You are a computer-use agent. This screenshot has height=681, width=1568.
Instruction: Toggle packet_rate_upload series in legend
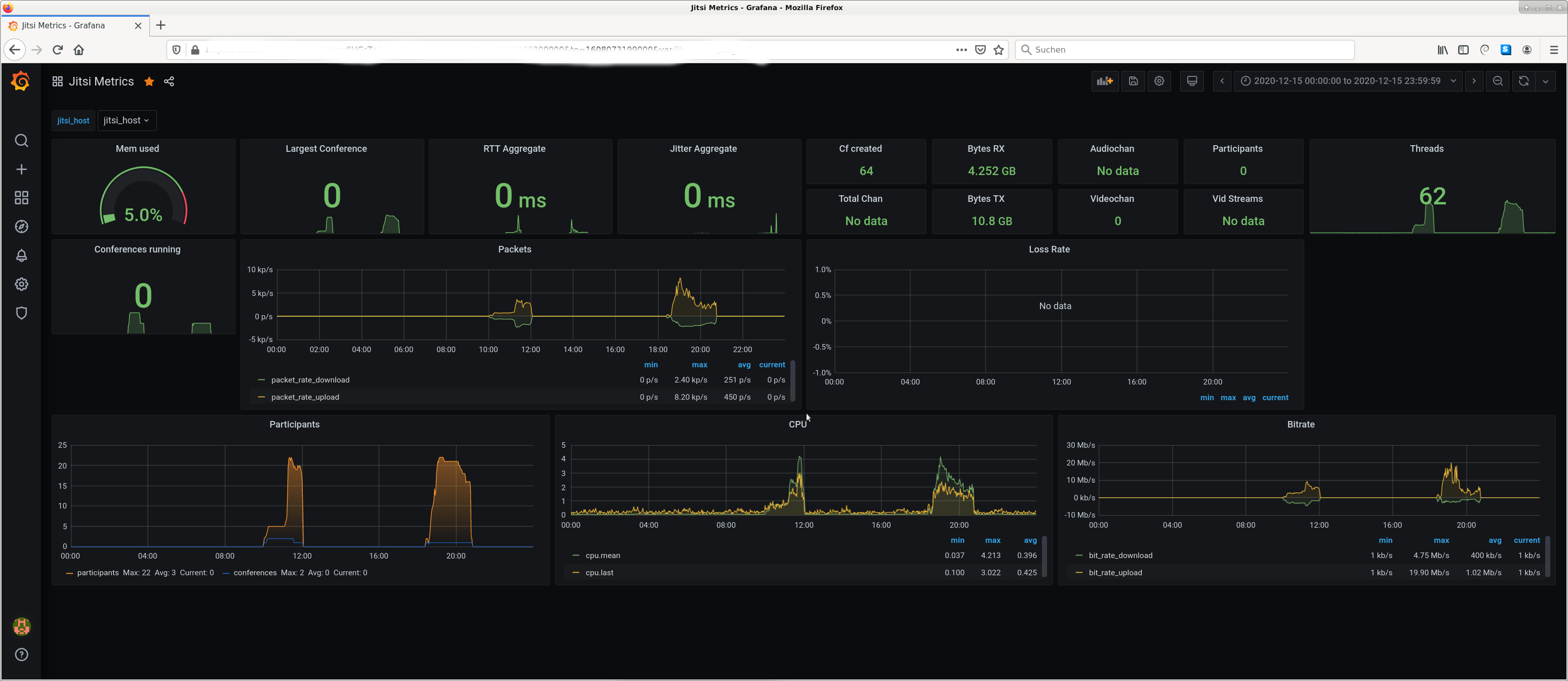pos(305,397)
